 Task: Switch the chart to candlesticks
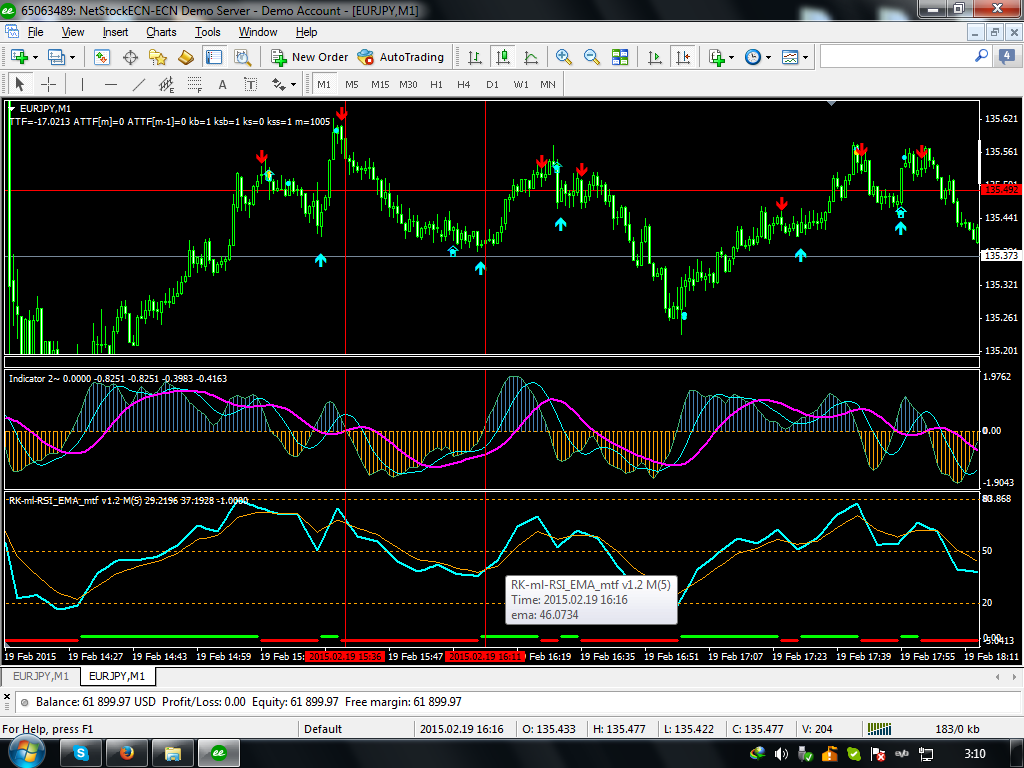point(502,57)
